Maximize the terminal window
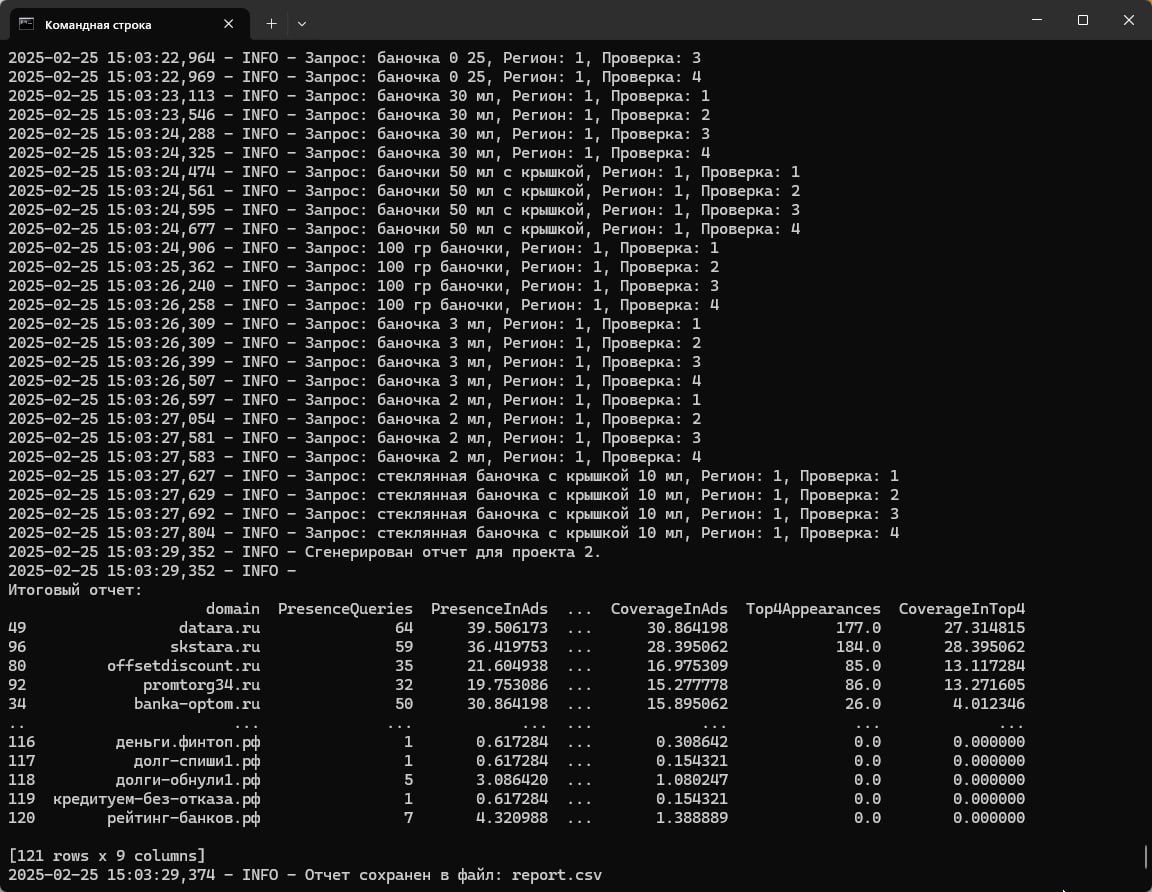The height and width of the screenshot is (892, 1152). [1082, 20]
